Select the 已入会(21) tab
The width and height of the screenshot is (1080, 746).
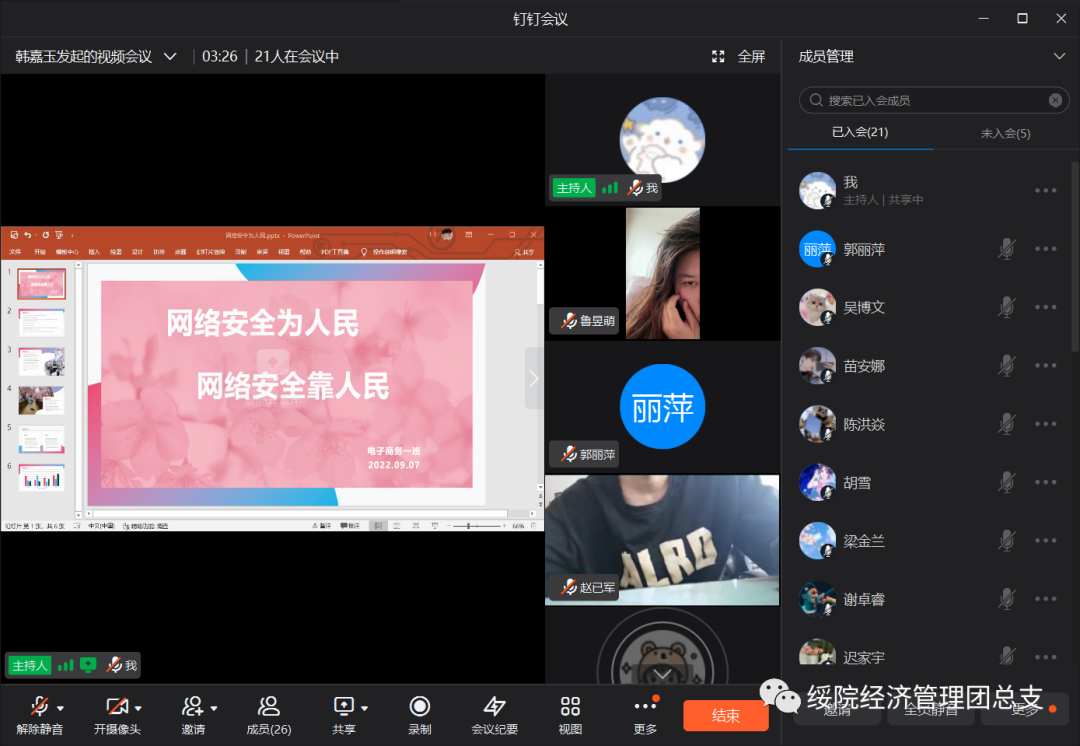860,132
